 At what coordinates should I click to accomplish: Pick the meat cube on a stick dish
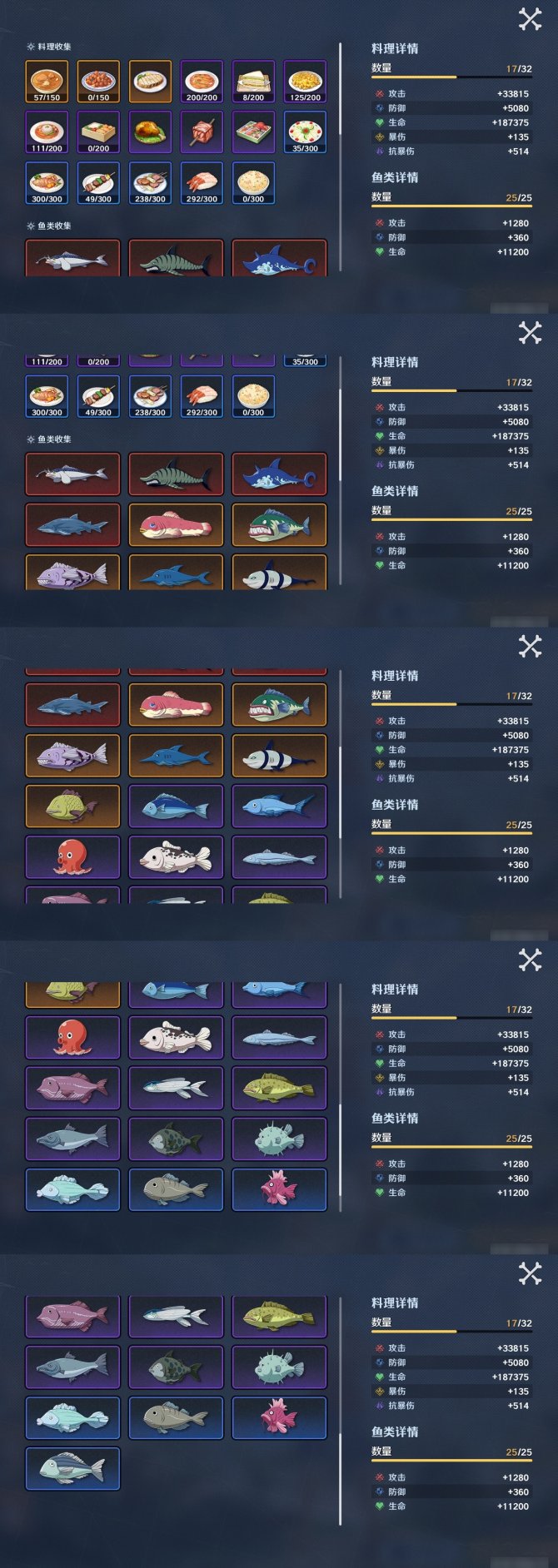(x=202, y=132)
